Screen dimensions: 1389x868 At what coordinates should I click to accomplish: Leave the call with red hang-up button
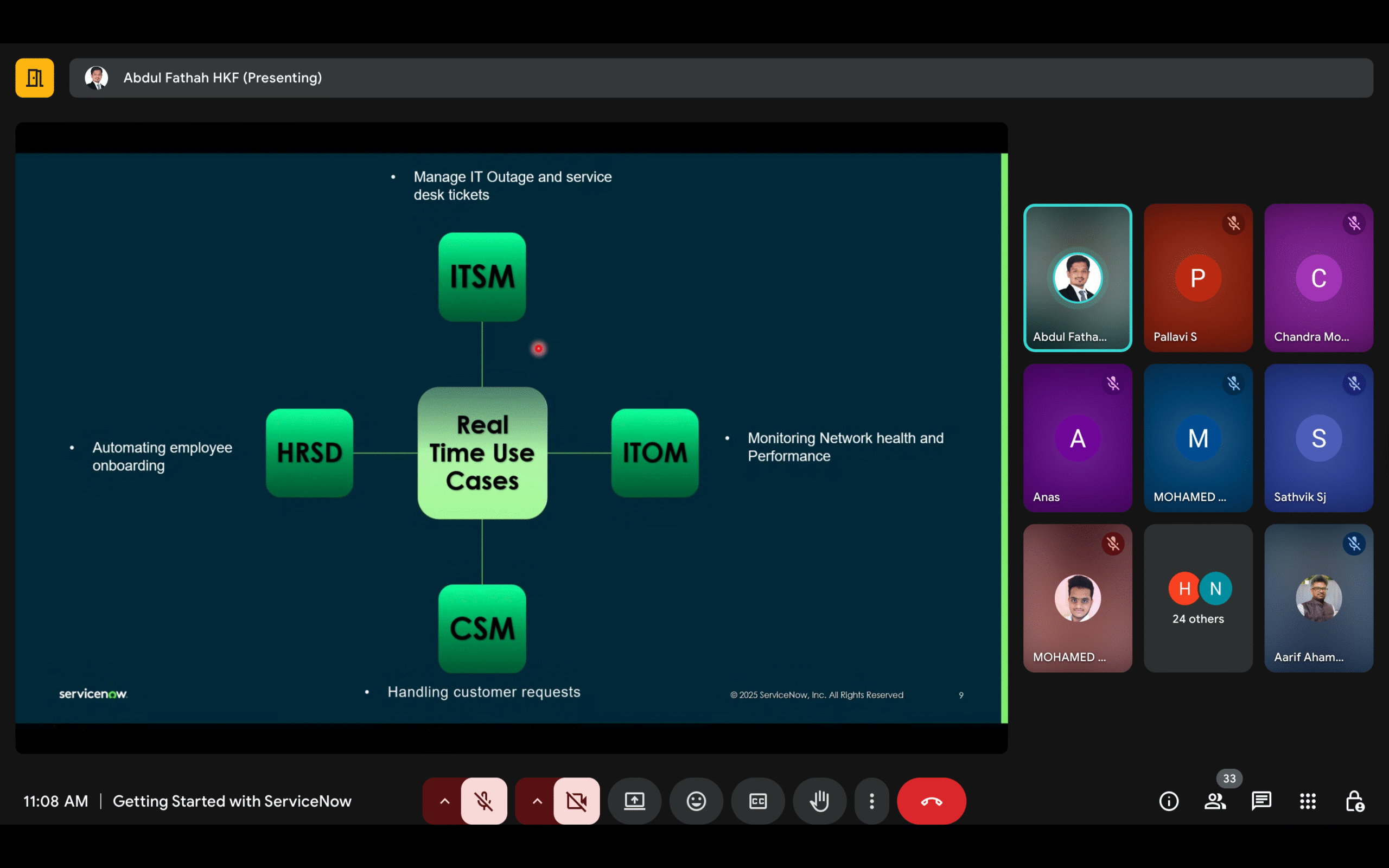pyautogui.click(x=931, y=801)
